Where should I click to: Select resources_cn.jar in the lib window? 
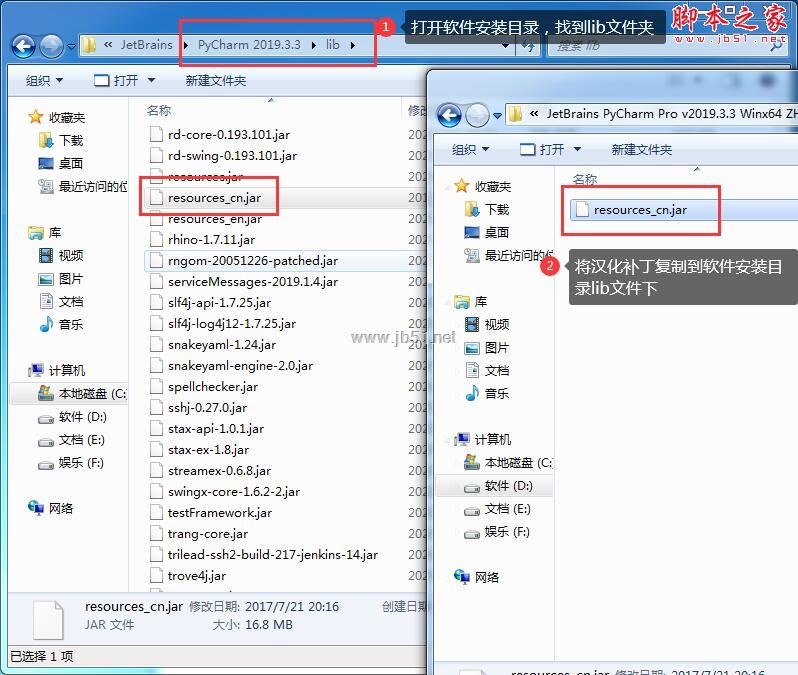[x=206, y=198]
